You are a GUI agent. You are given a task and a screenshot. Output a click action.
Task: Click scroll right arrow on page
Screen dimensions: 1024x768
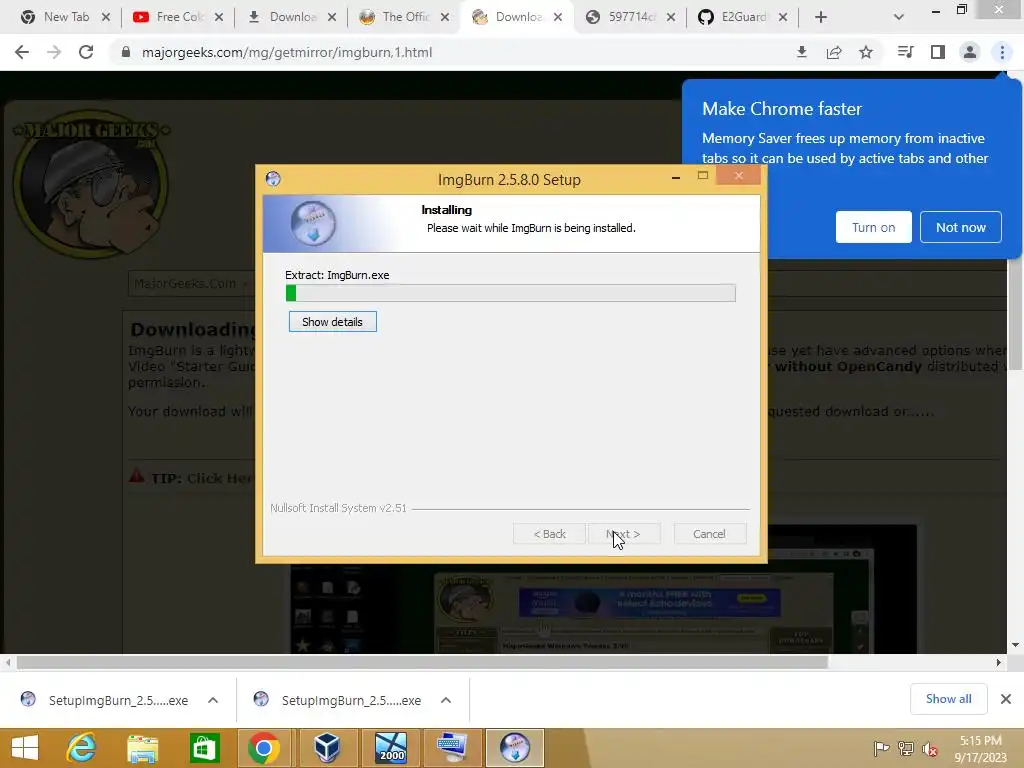click(999, 662)
